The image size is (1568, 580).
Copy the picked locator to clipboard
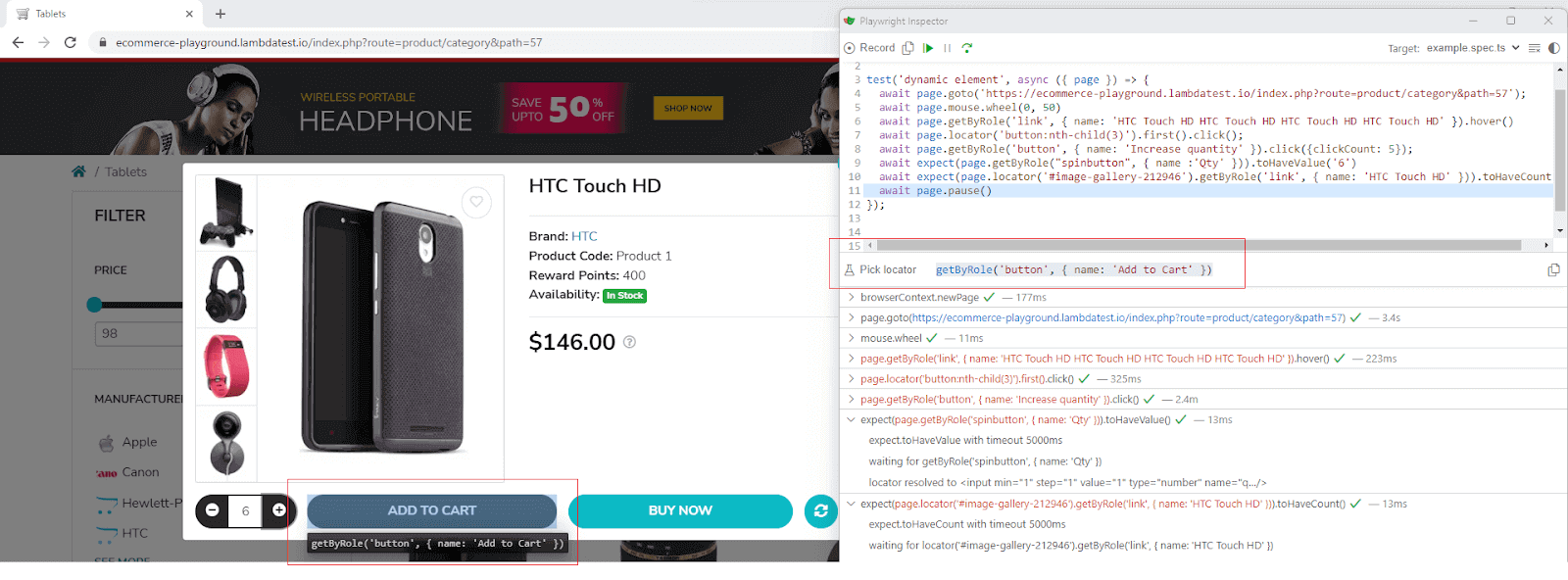pos(1553,270)
